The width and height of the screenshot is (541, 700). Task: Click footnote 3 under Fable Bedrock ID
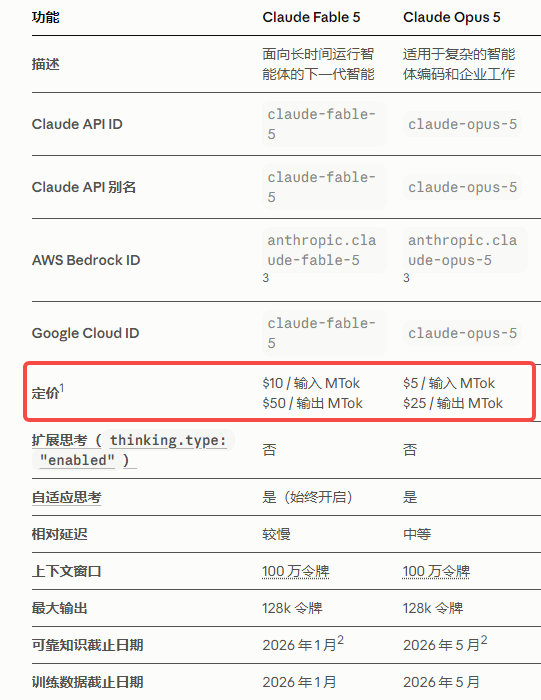click(x=266, y=278)
